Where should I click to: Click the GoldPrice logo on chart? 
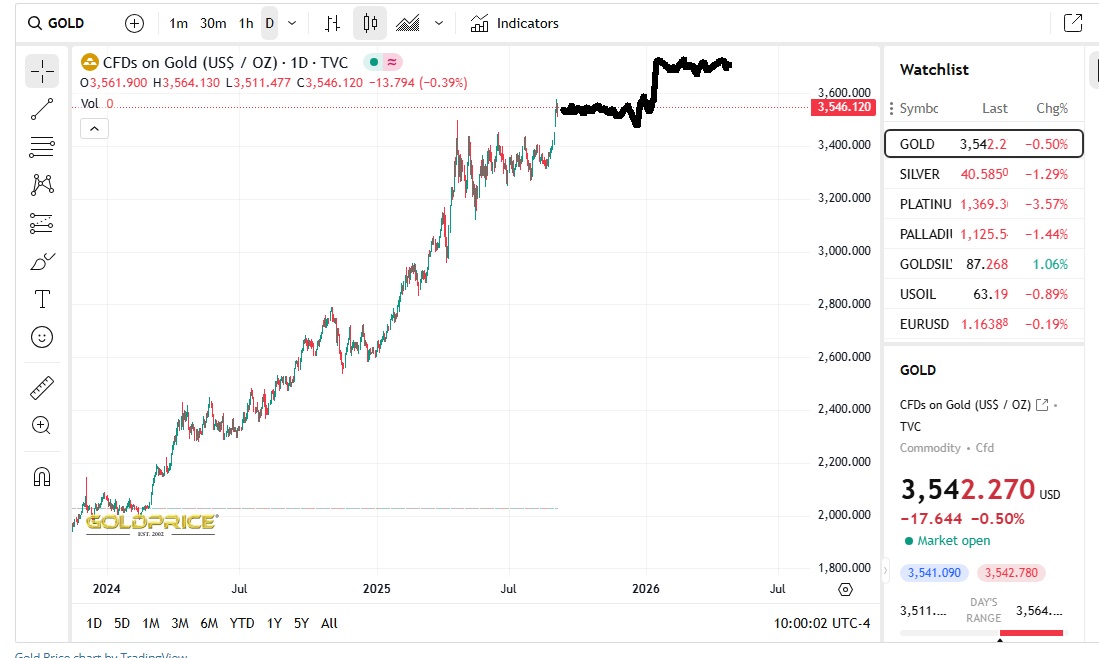(150, 523)
